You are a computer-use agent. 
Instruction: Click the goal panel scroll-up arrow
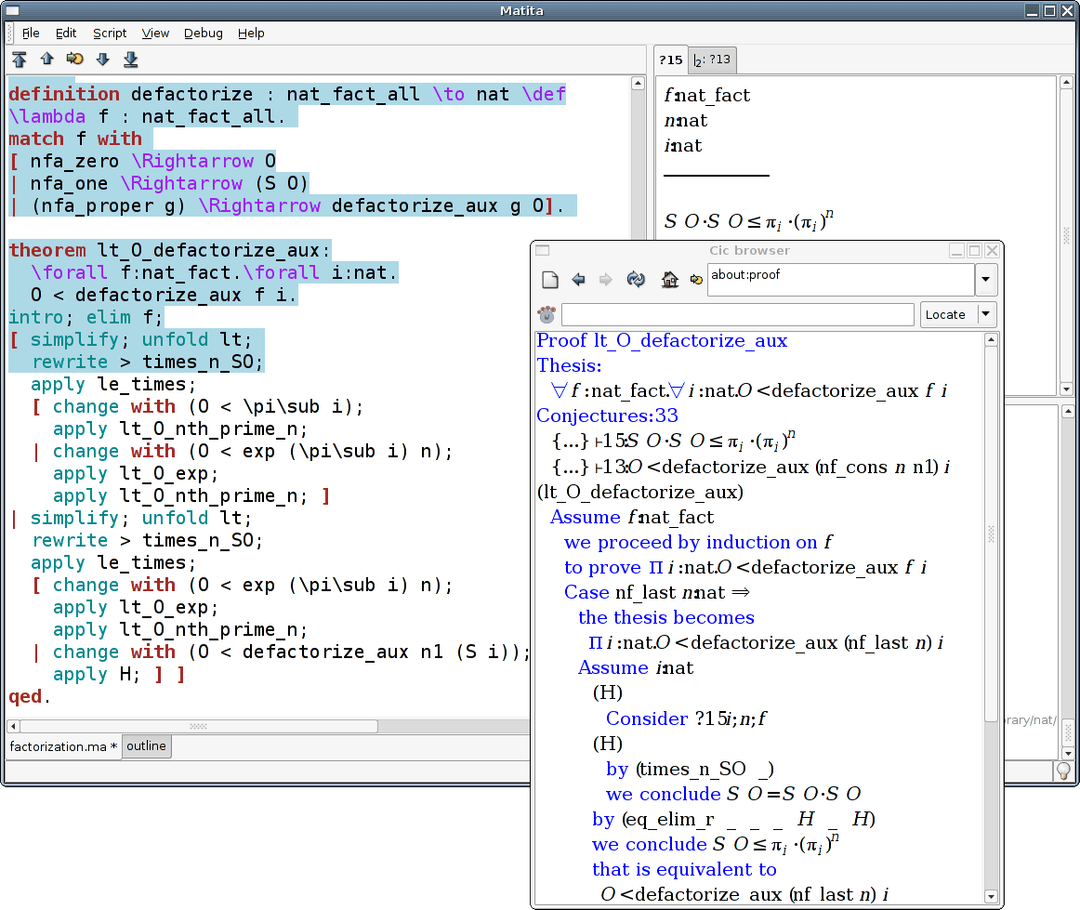tap(1066, 83)
